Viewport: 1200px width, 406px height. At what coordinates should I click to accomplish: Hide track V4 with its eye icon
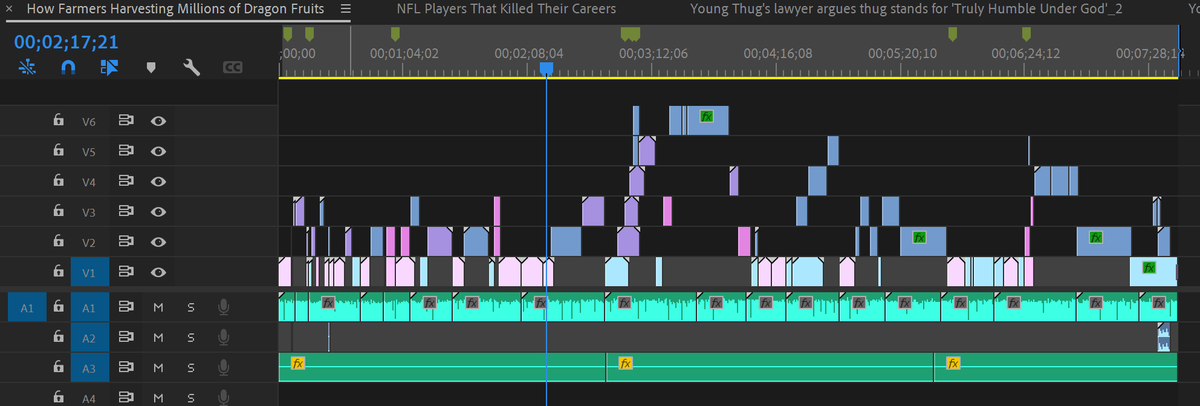(158, 181)
